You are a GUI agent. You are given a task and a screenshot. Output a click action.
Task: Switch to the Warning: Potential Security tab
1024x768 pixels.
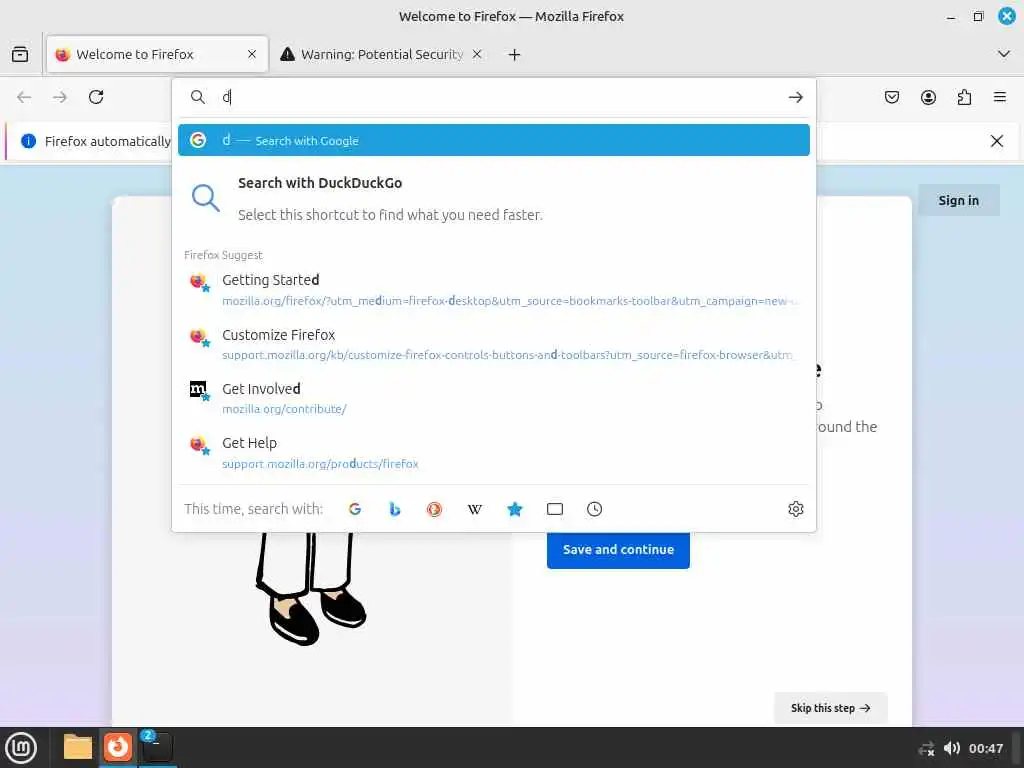coord(381,54)
